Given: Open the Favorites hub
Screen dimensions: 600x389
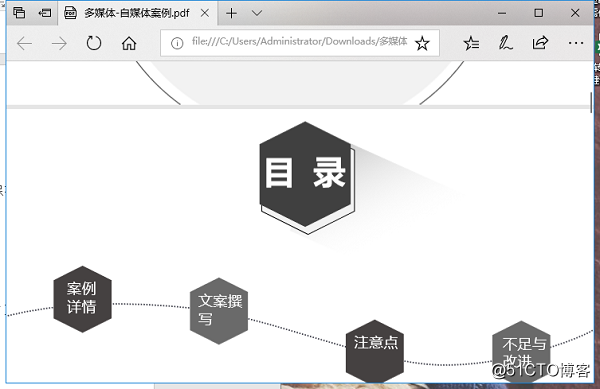Looking at the screenshot, I should (x=471, y=43).
